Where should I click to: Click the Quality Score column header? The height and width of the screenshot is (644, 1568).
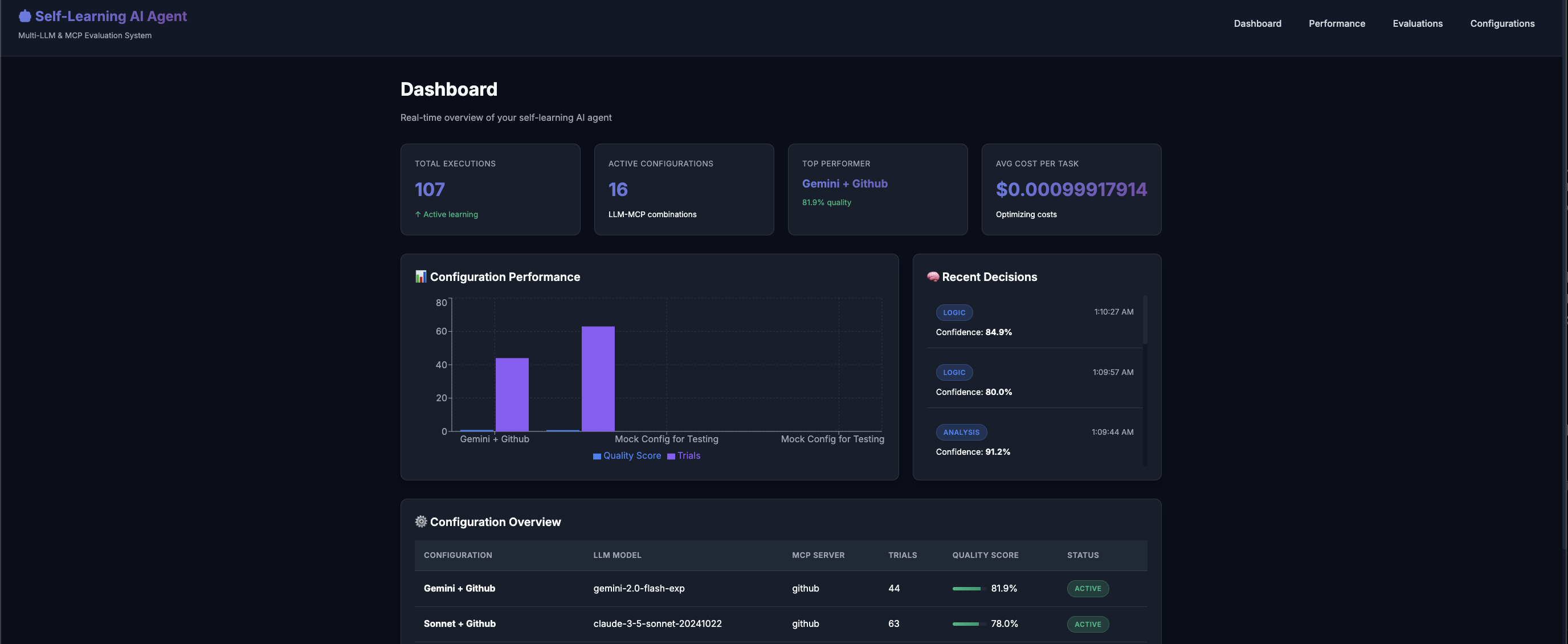point(985,555)
